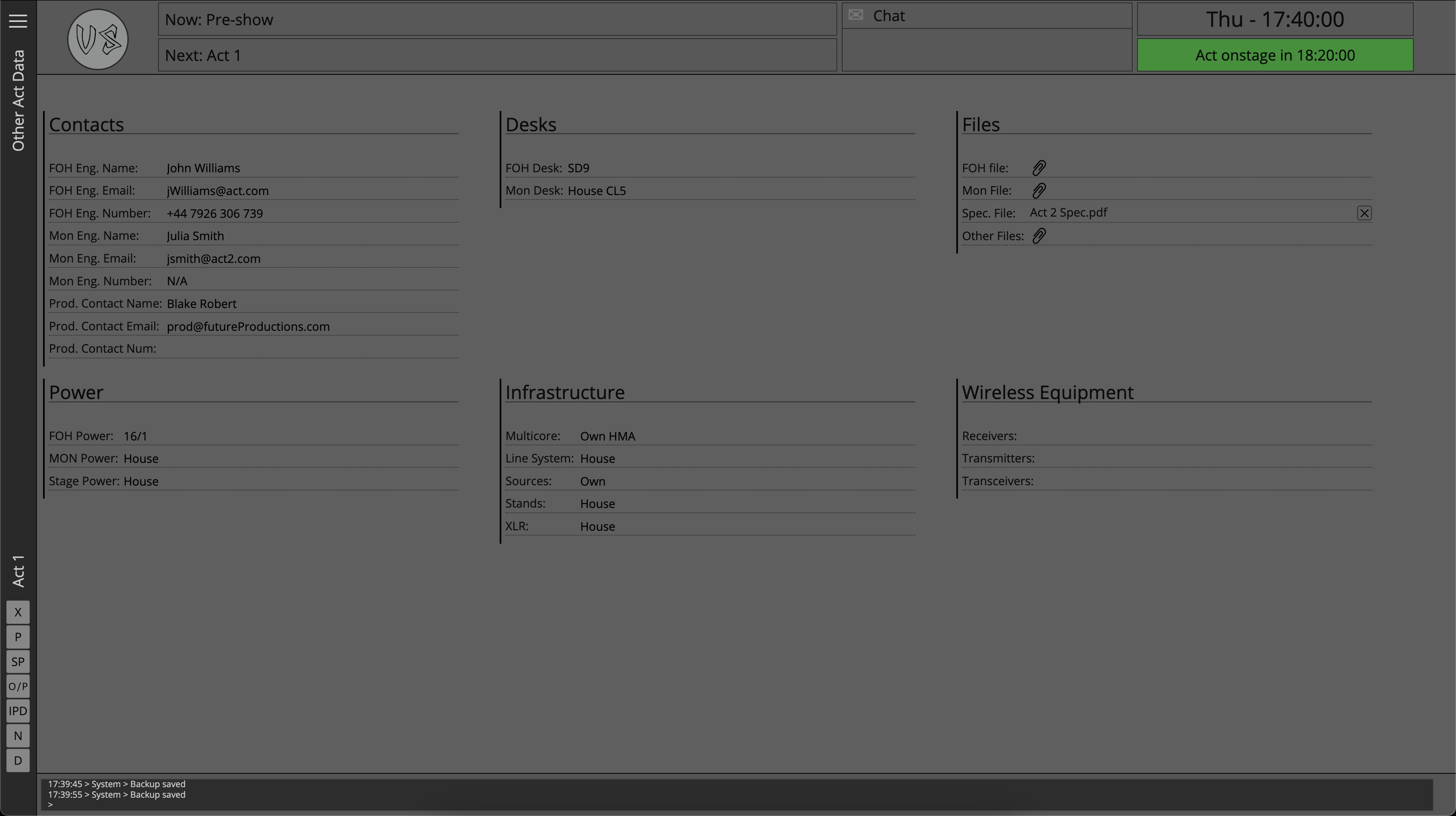The width and height of the screenshot is (1456, 816).
Task: Select the Other Act Data sidebar label
Action: point(18,101)
